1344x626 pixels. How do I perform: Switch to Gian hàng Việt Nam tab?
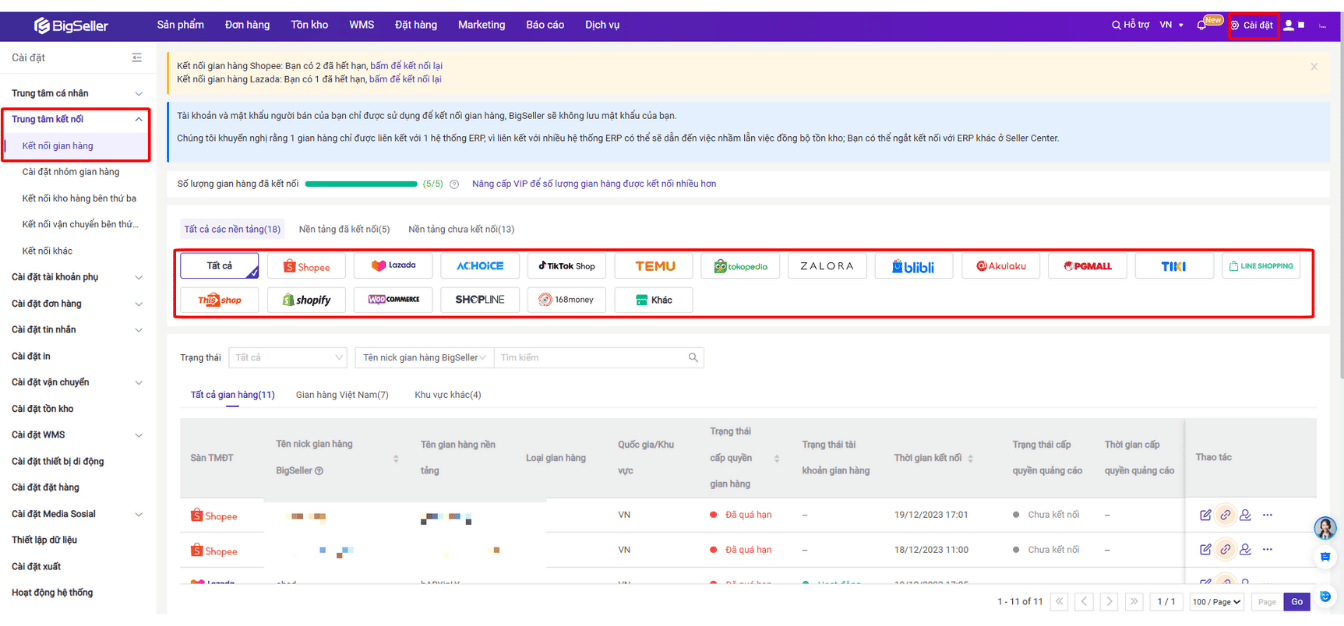[342, 395]
